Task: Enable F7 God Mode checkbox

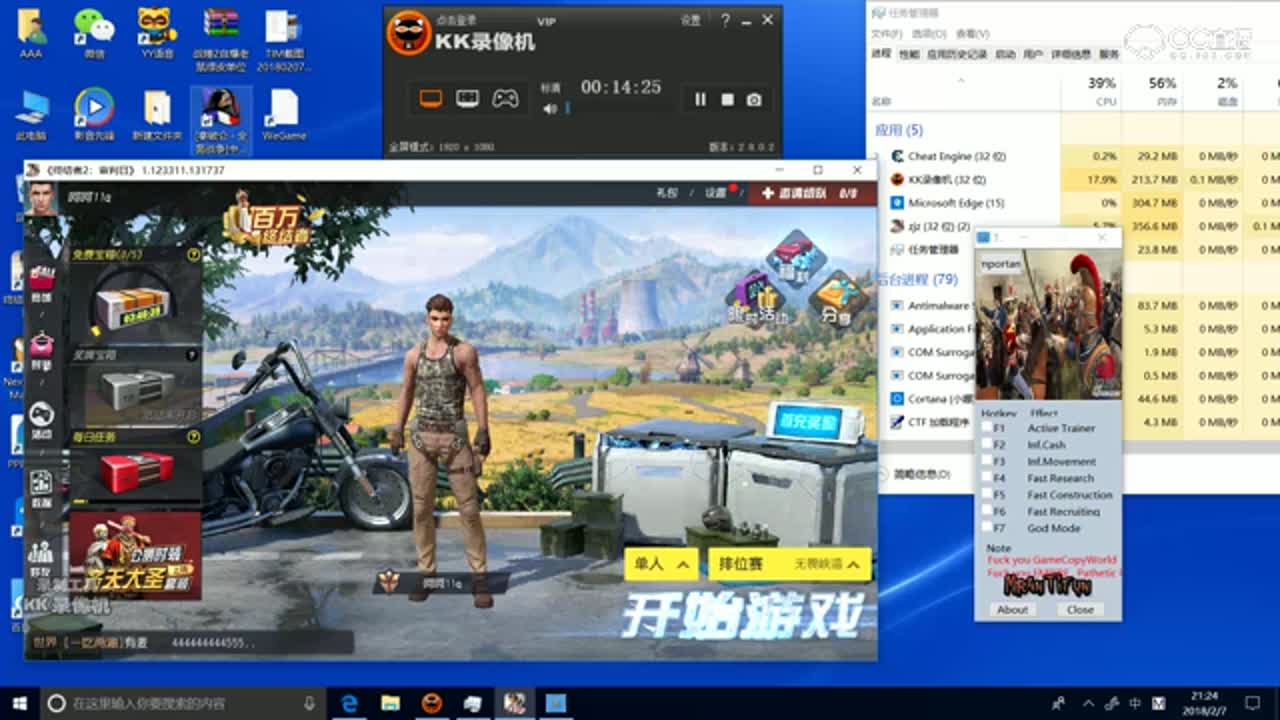Action: (988, 528)
